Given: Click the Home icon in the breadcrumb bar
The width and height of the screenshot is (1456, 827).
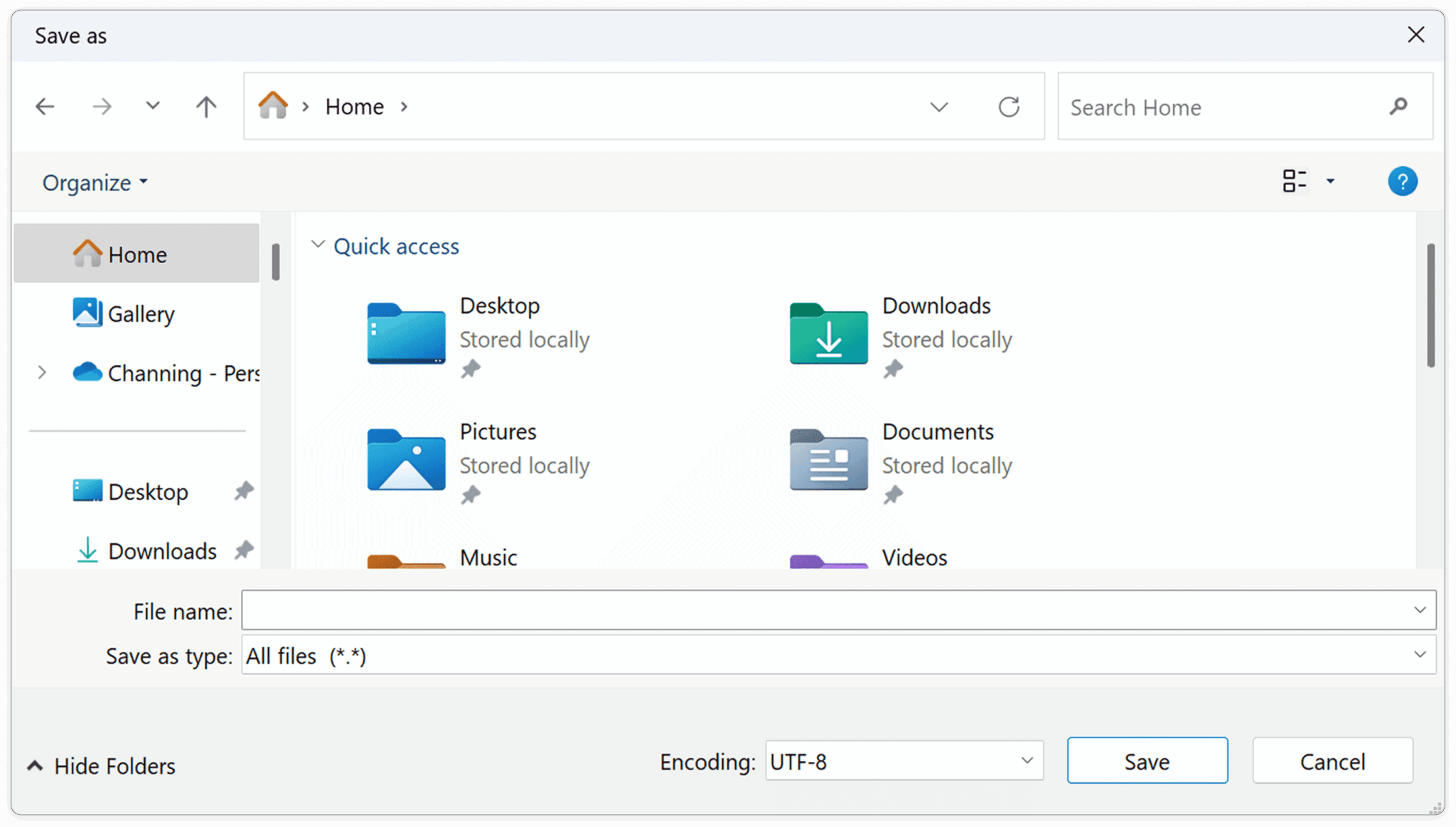Looking at the screenshot, I should (x=274, y=105).
